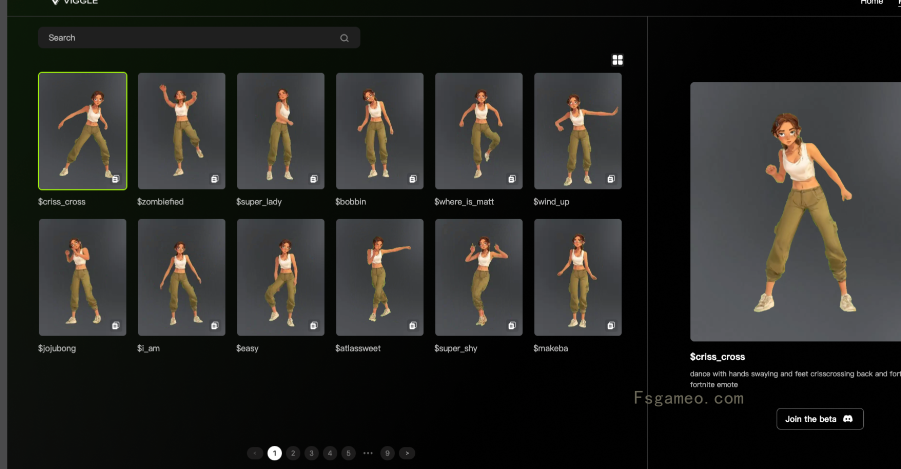Select the $where_is_matt motion thumbnail
Viewport: 901px width, 469px height.
tap(479, 131)
